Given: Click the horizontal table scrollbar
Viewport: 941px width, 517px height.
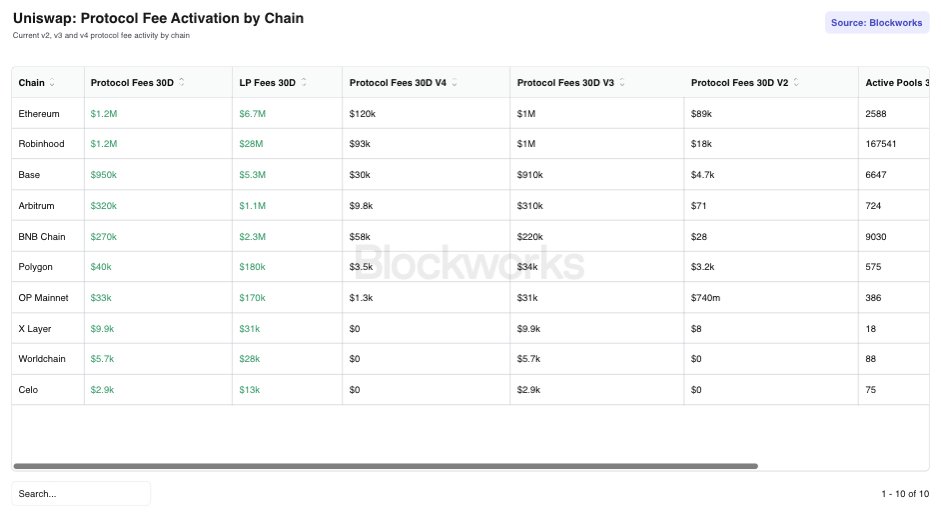Looking at the screenshot, I should click(x=385, y=466).
